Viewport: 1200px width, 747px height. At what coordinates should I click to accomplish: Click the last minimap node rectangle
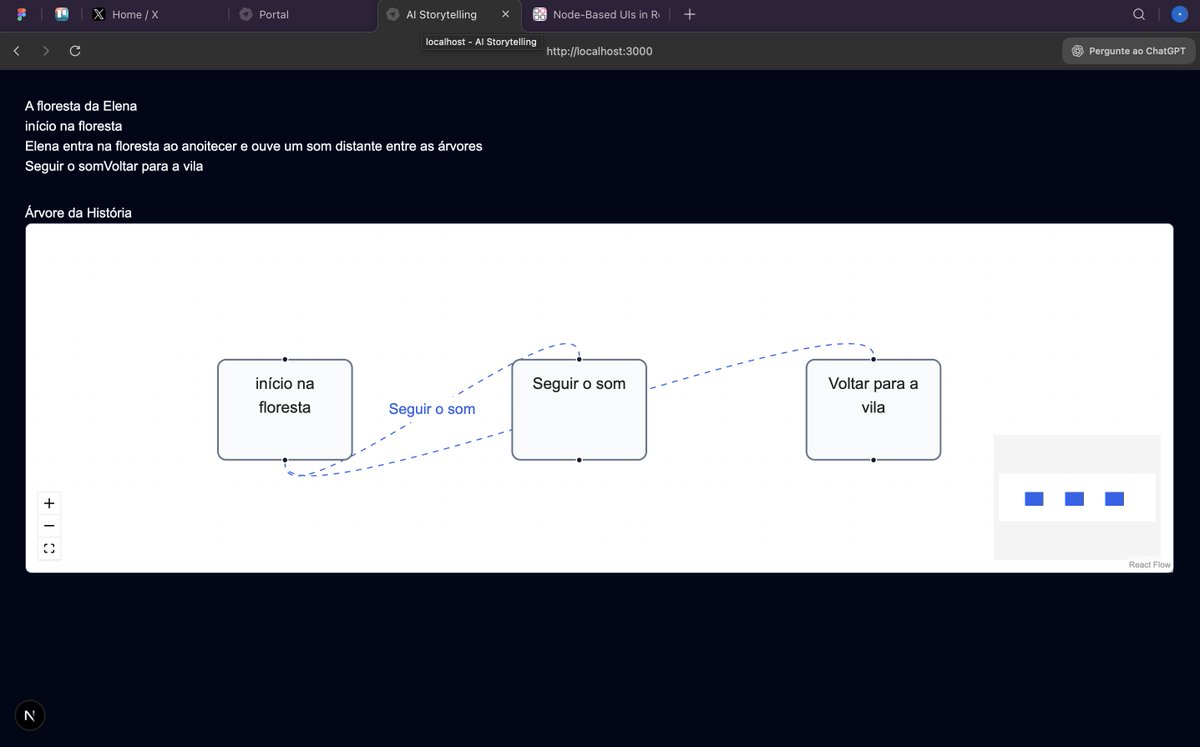click(x=1114, y=499)
